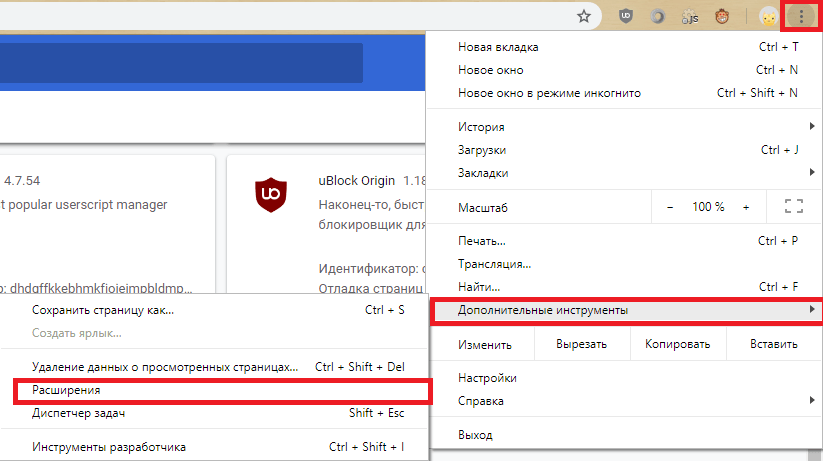Click the gray circle extension icon

[657, 17]
